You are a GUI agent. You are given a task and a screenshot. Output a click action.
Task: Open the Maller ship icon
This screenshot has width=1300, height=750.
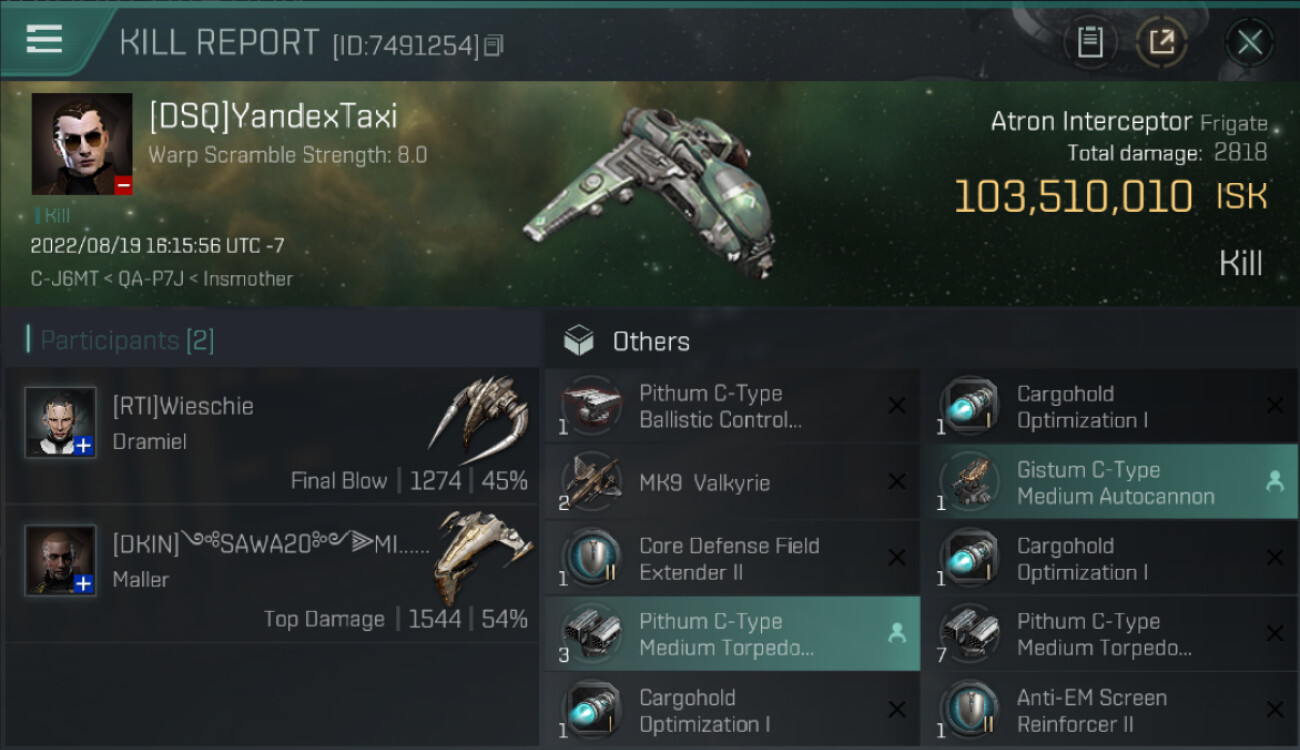click(483, 557)
